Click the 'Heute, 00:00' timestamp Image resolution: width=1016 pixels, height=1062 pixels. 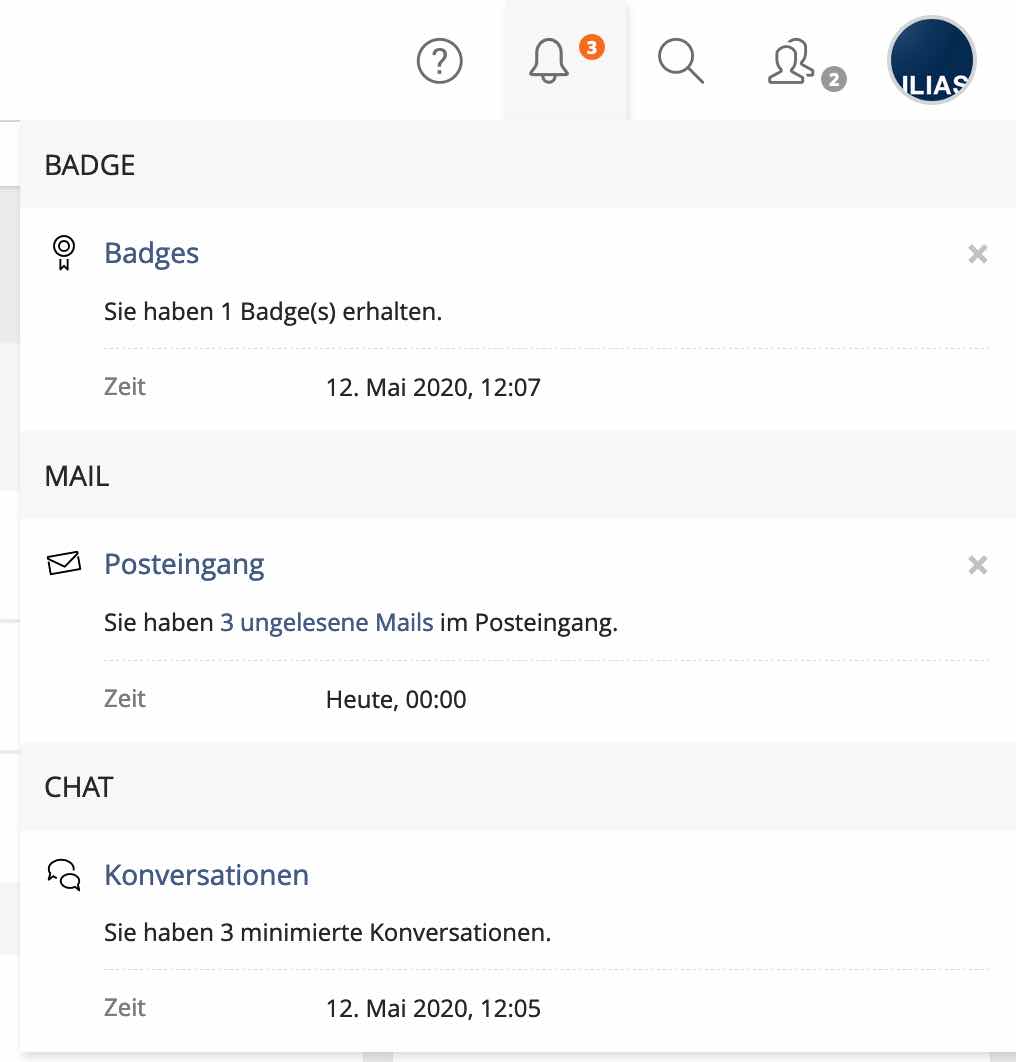click(396, 699)
